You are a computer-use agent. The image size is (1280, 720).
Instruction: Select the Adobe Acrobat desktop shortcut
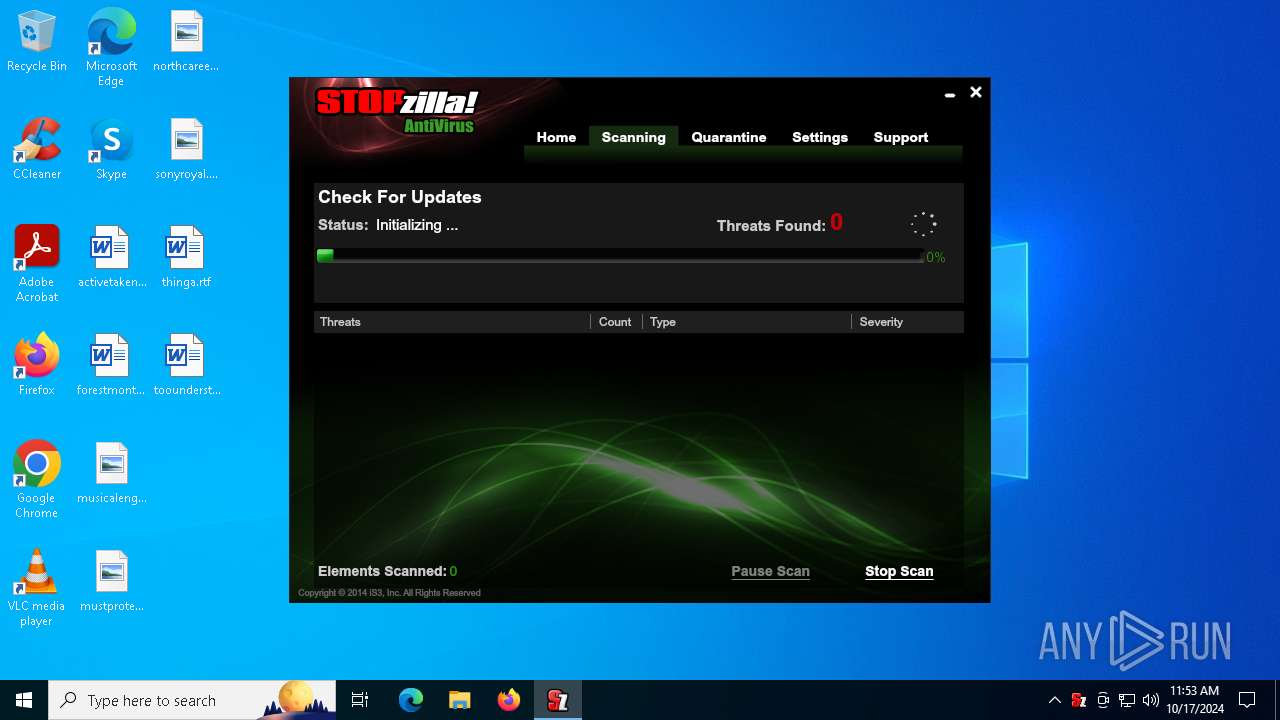pyautogui.click(x=37, y=264)
